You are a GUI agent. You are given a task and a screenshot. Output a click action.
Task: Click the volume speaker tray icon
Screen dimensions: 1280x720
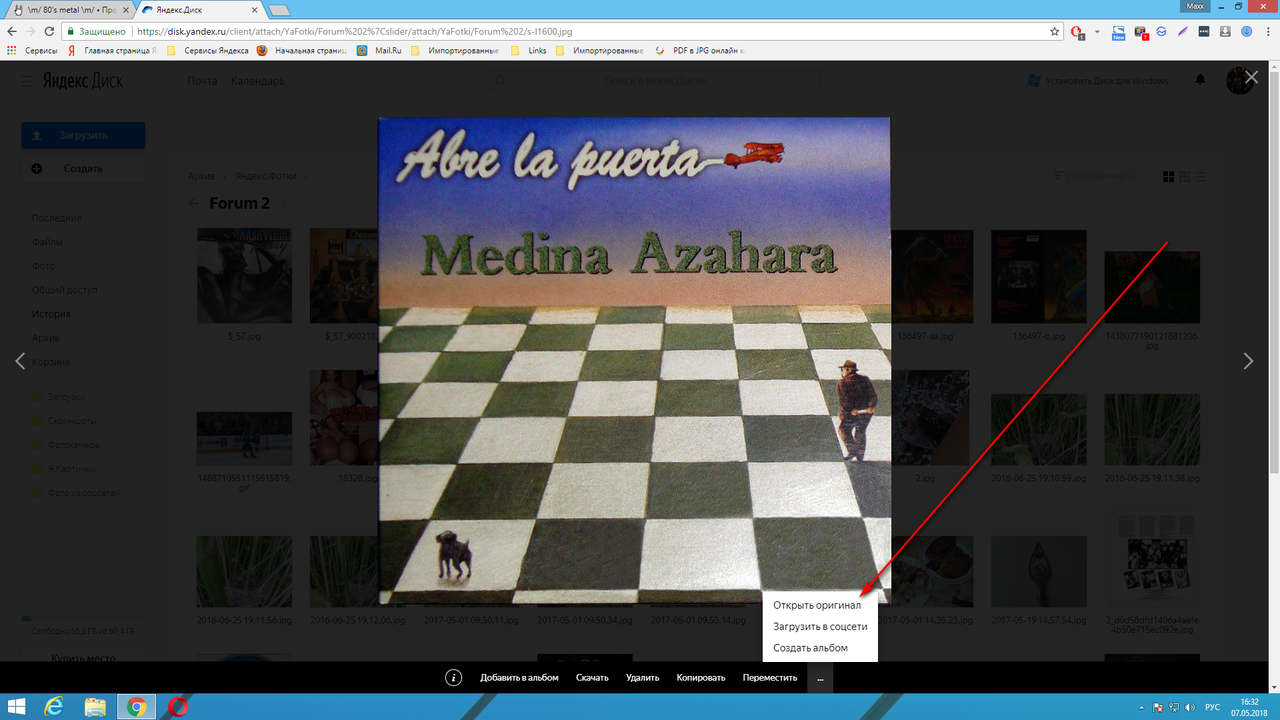(1190, 707)
